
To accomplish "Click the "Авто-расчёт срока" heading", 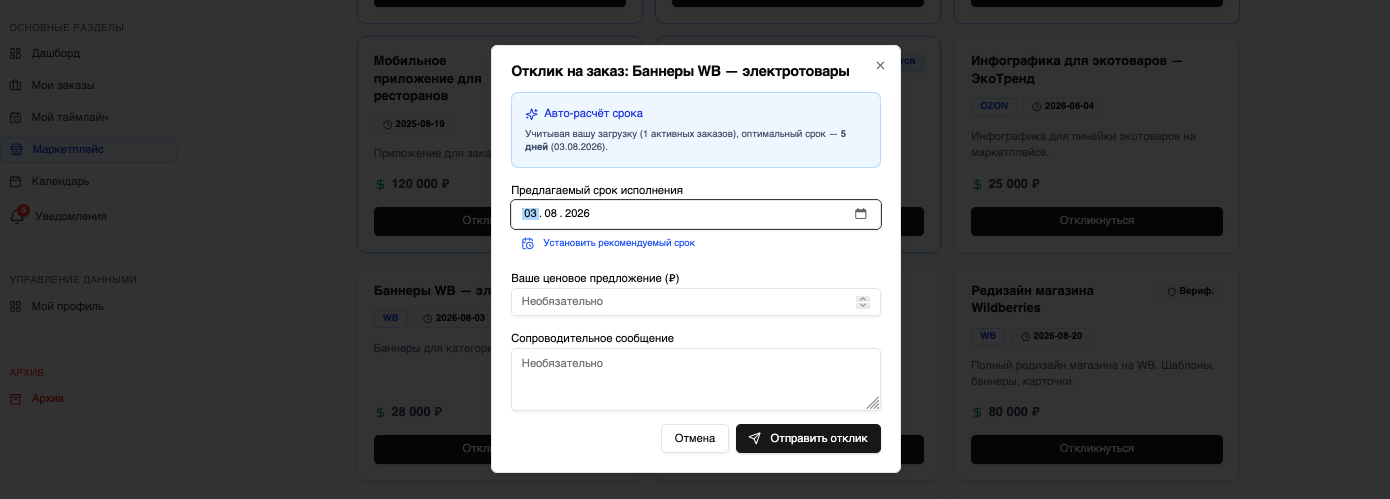I will (593, 113).
